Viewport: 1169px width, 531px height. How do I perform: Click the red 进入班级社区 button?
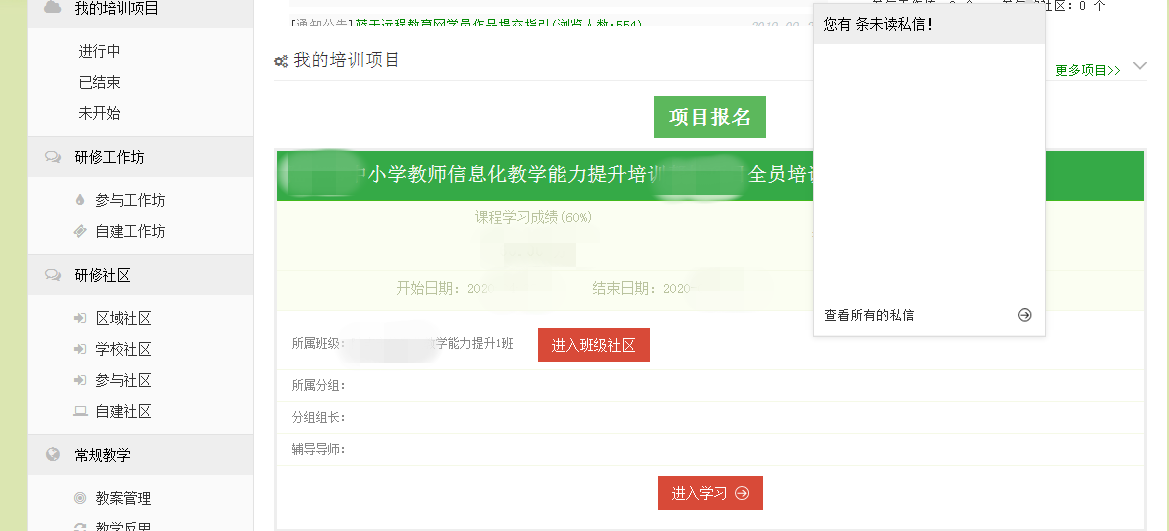pyautogui.click(x=593, y=345)
